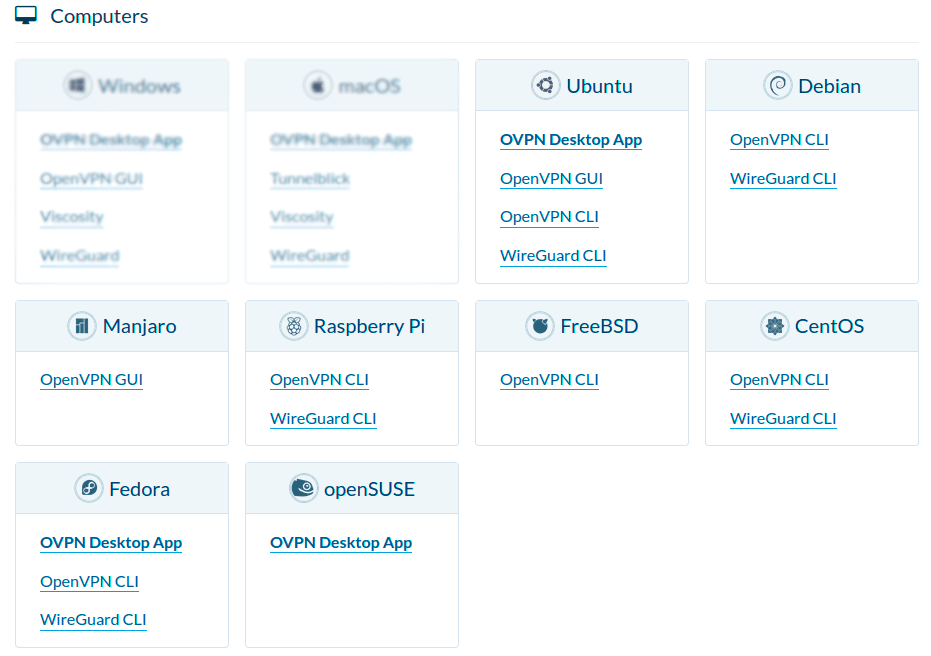Click the macOS apple icon

pyautogui.click(x=318, y=85)
